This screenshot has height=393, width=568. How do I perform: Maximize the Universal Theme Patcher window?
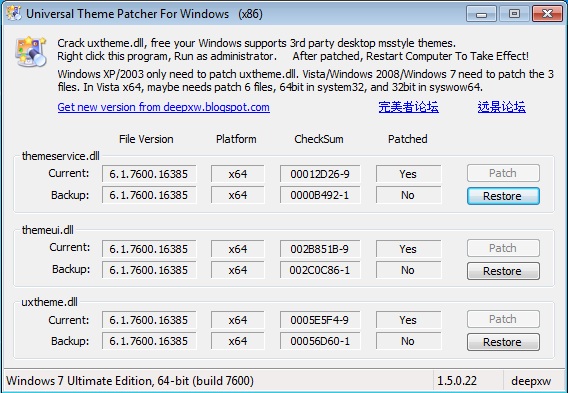click(x=514, y=14)
